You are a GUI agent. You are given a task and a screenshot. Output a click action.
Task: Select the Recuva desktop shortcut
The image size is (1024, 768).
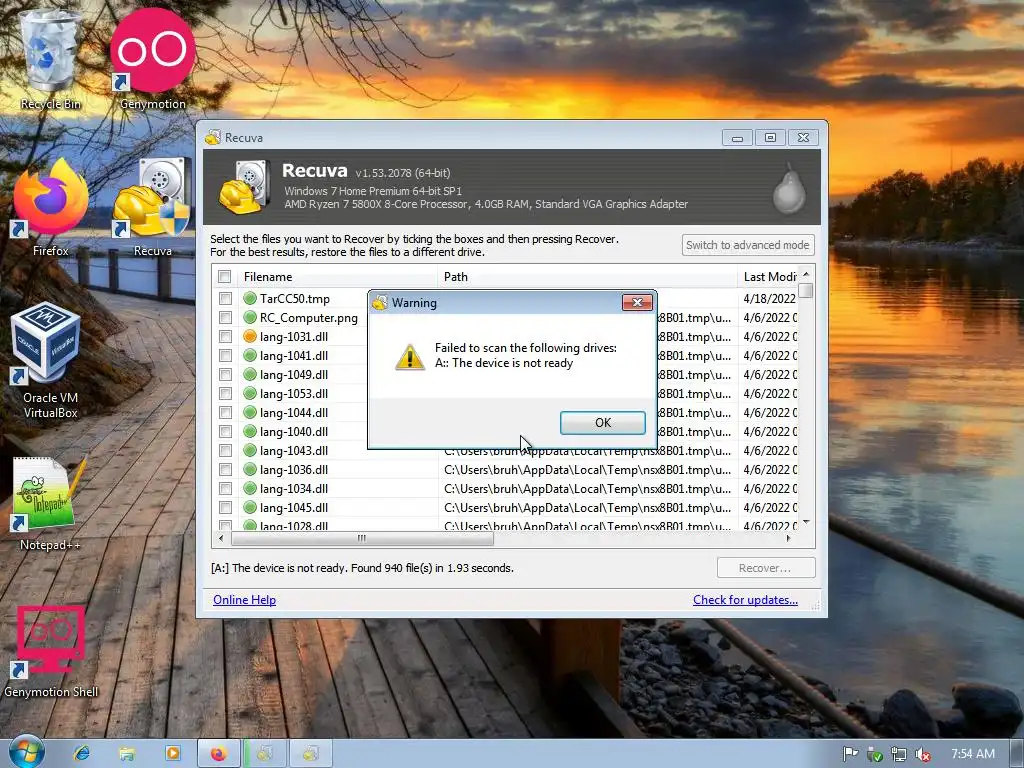[x=152, y=206]
